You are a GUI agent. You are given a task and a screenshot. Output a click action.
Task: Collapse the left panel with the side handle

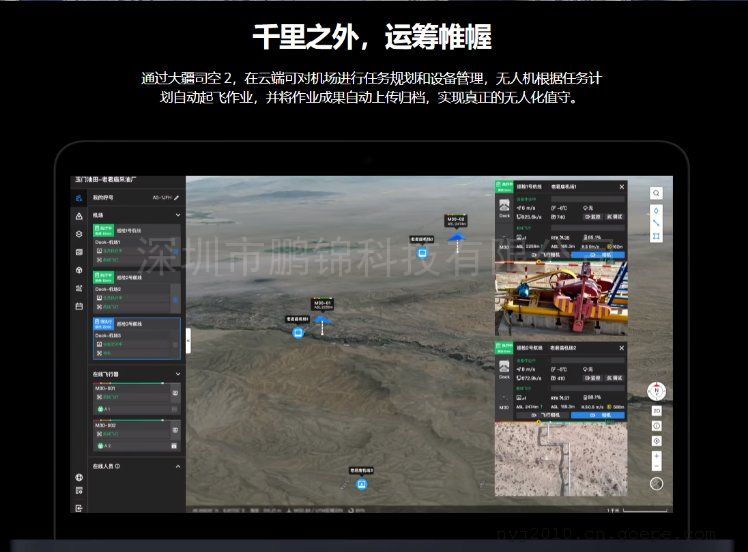click(188, 340)
